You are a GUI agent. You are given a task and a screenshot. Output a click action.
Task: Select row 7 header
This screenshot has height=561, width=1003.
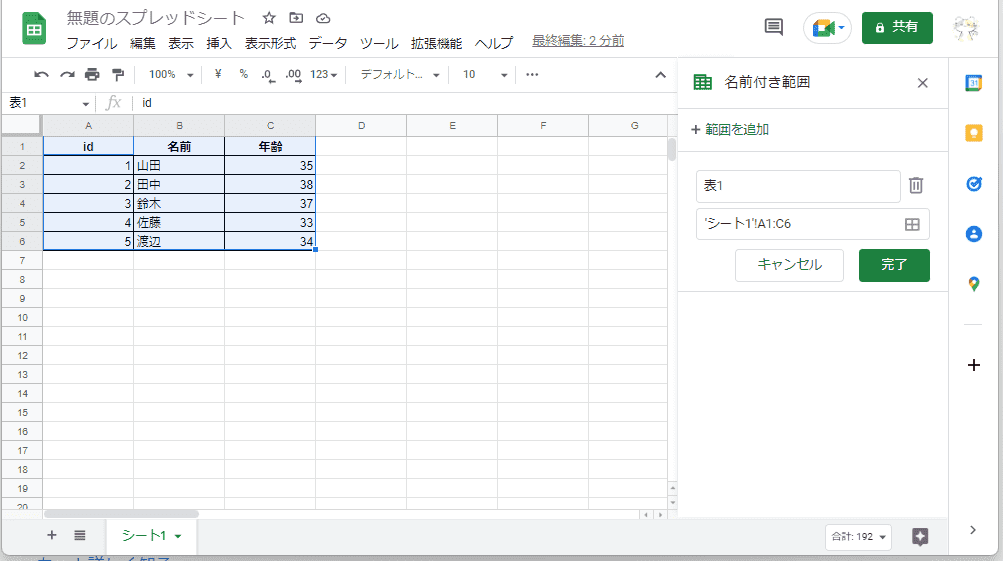point(22,260)
